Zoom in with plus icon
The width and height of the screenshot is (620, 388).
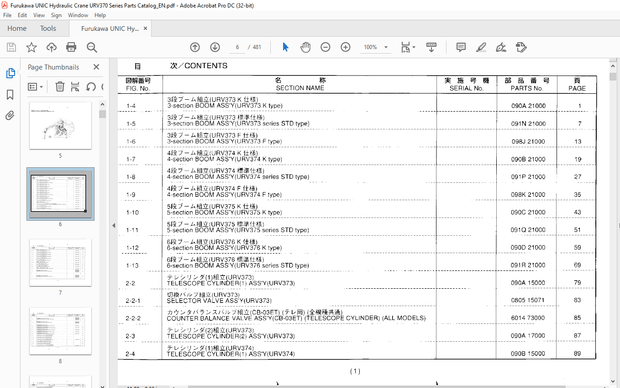346,47
